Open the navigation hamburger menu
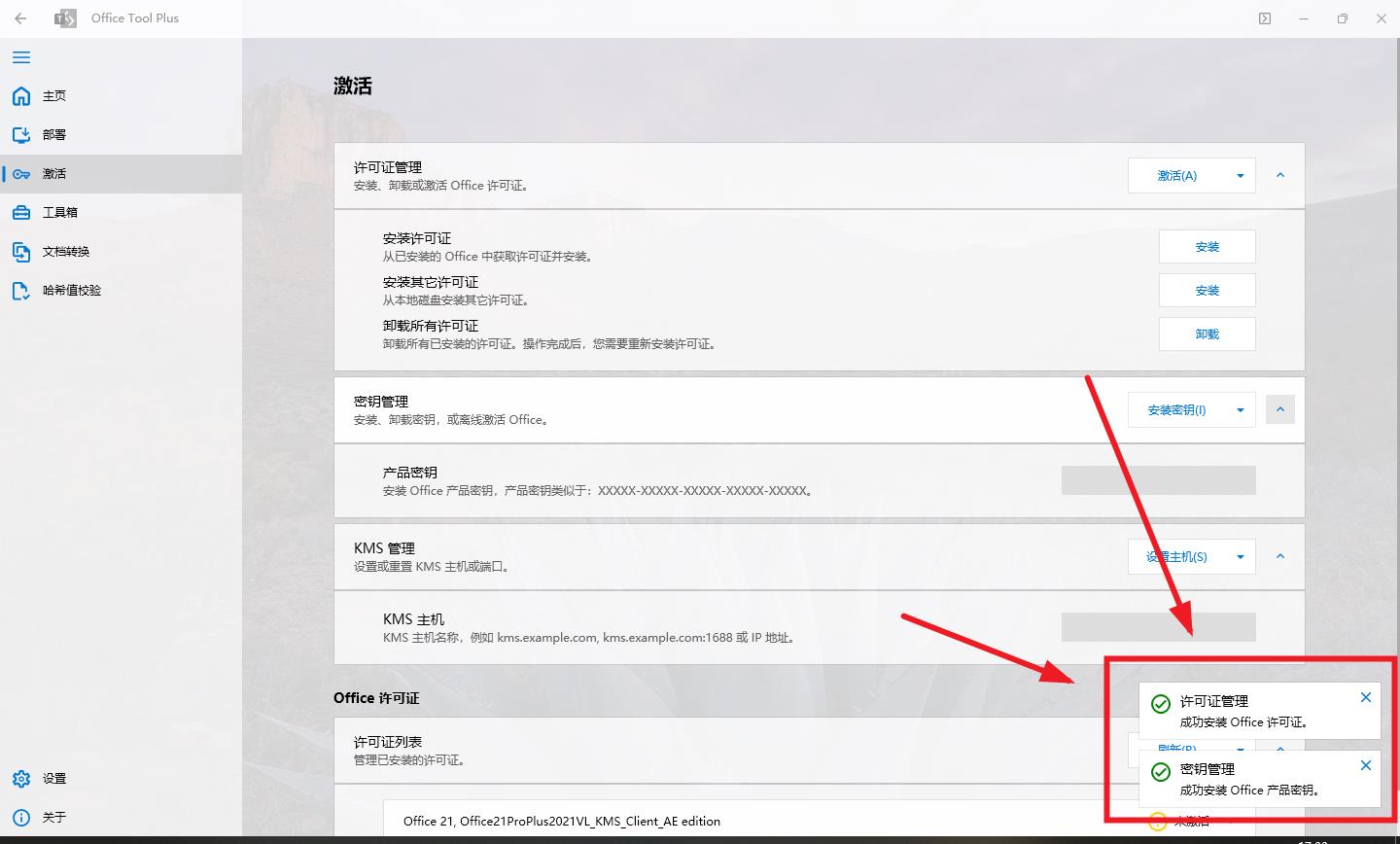Screen dimensions: 1400x844 click(20, 57)
